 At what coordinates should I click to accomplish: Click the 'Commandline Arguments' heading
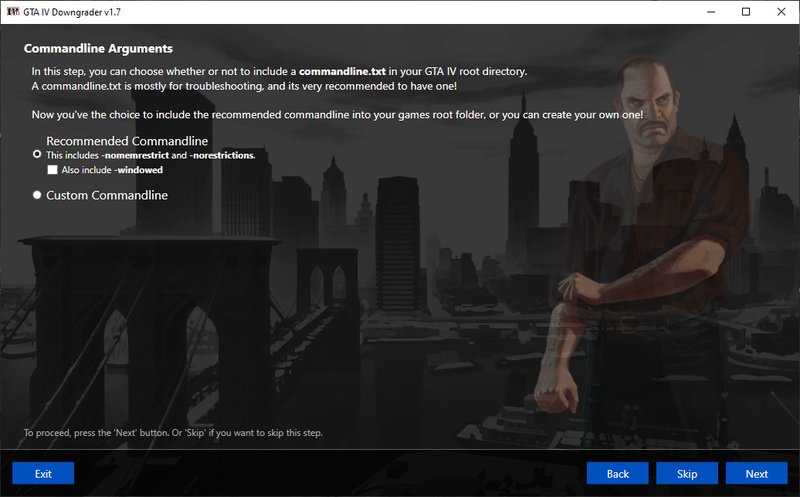click(98, 48)
